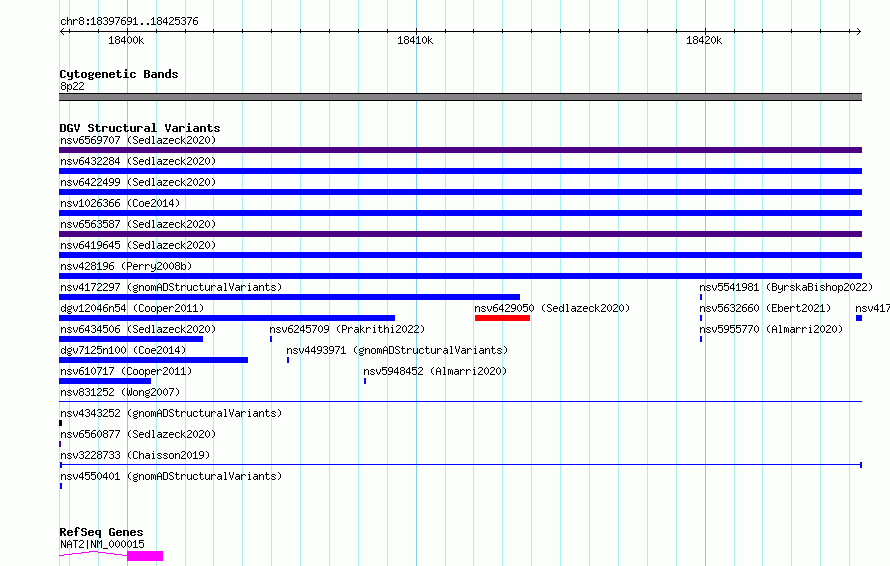
Task: Open nsv6560877 (Sedlazeck2020) label
Action: point(138,434)
